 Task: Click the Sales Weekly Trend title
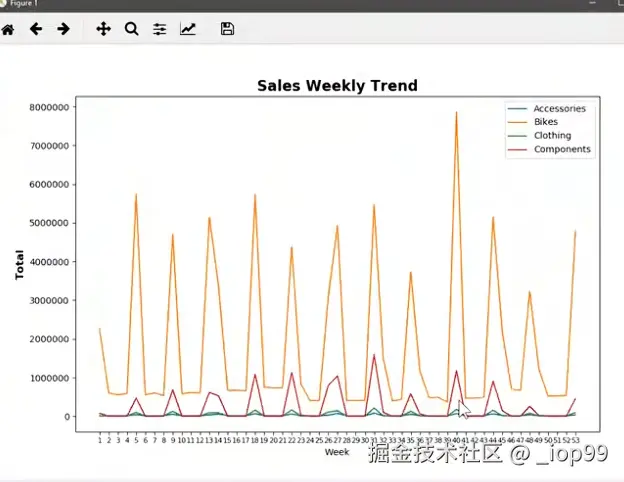(x=337, y=86)
